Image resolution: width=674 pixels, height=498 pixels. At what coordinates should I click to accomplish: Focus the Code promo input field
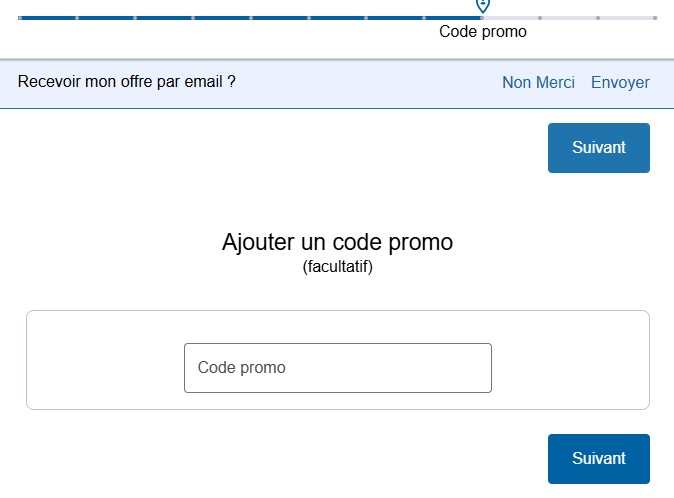338,368
